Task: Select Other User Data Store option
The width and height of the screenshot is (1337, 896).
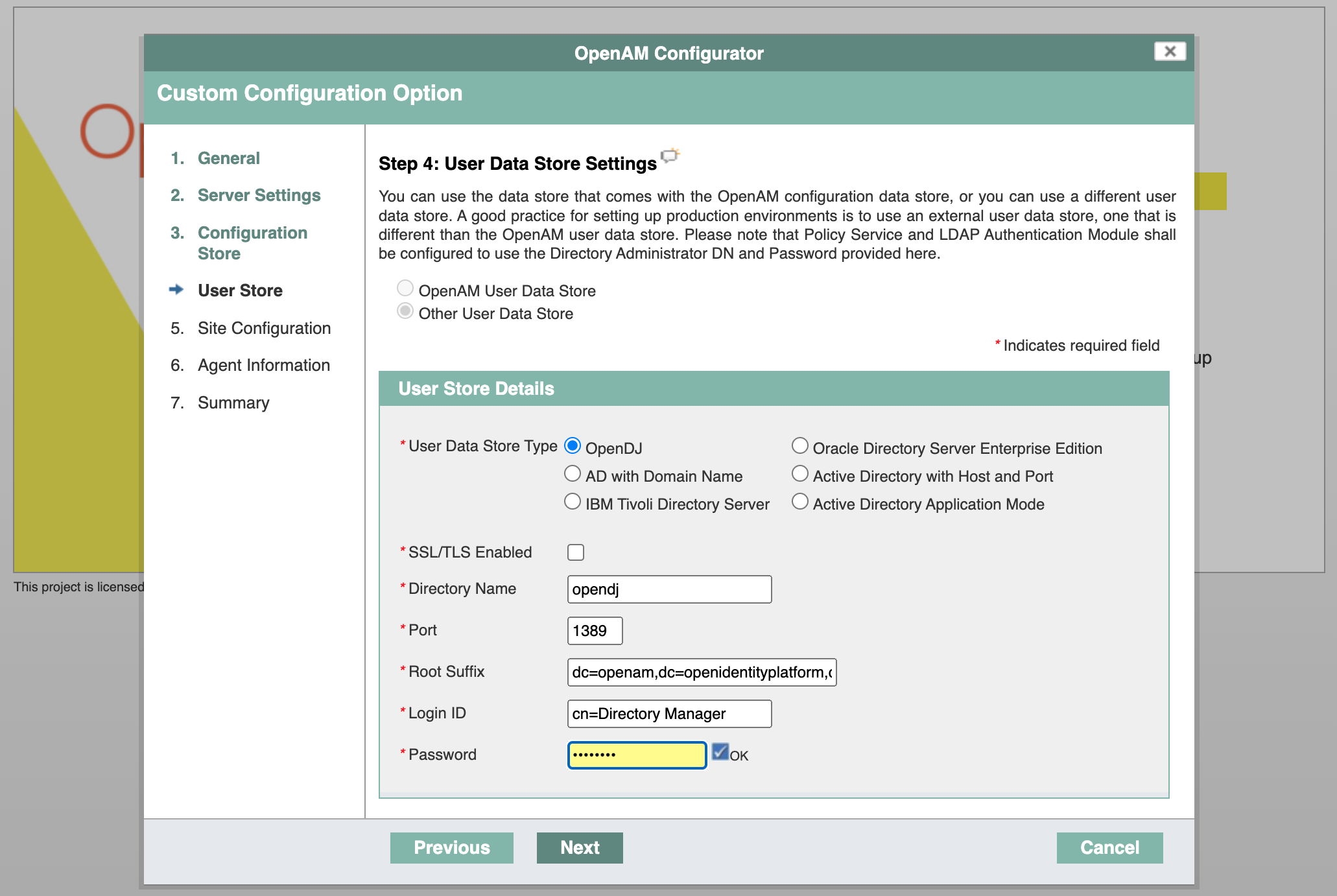Action: (405, 311)
